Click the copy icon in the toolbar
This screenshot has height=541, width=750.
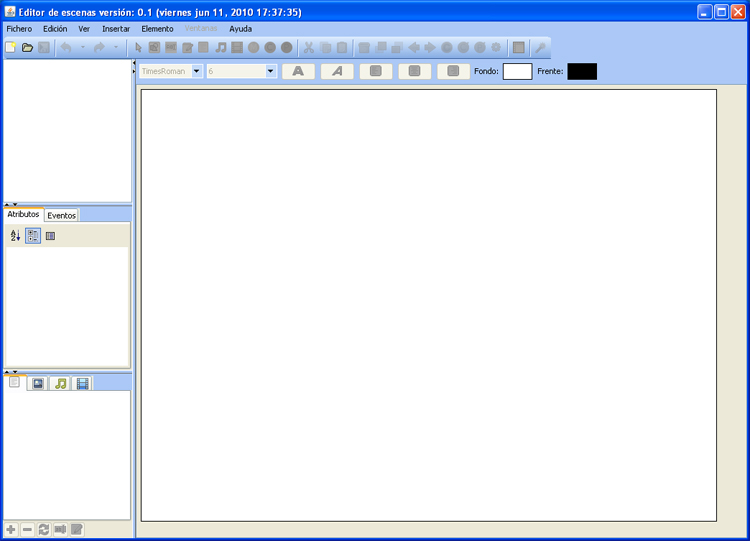[326, 47]
